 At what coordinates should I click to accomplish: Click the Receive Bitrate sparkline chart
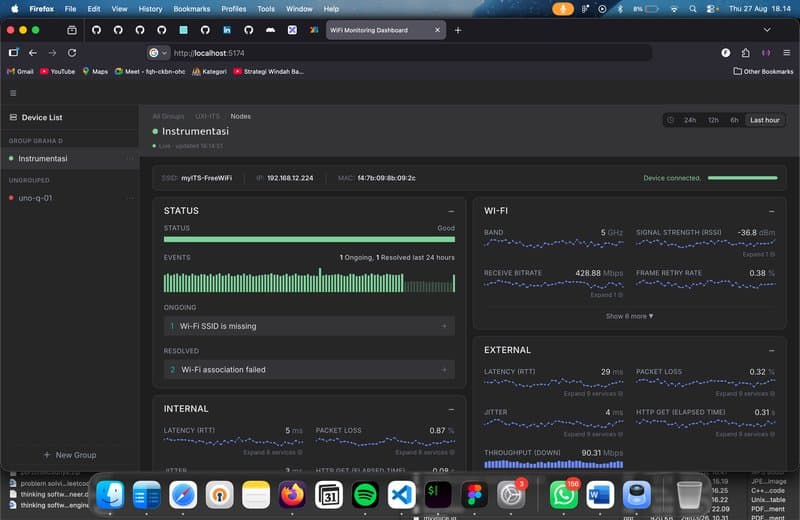click(554, 284)
